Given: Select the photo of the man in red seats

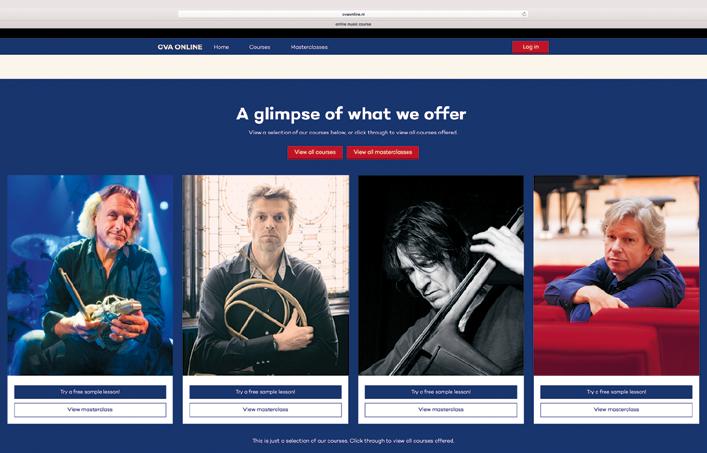Looking at the screenshot, I should click(x=616, y=275).
